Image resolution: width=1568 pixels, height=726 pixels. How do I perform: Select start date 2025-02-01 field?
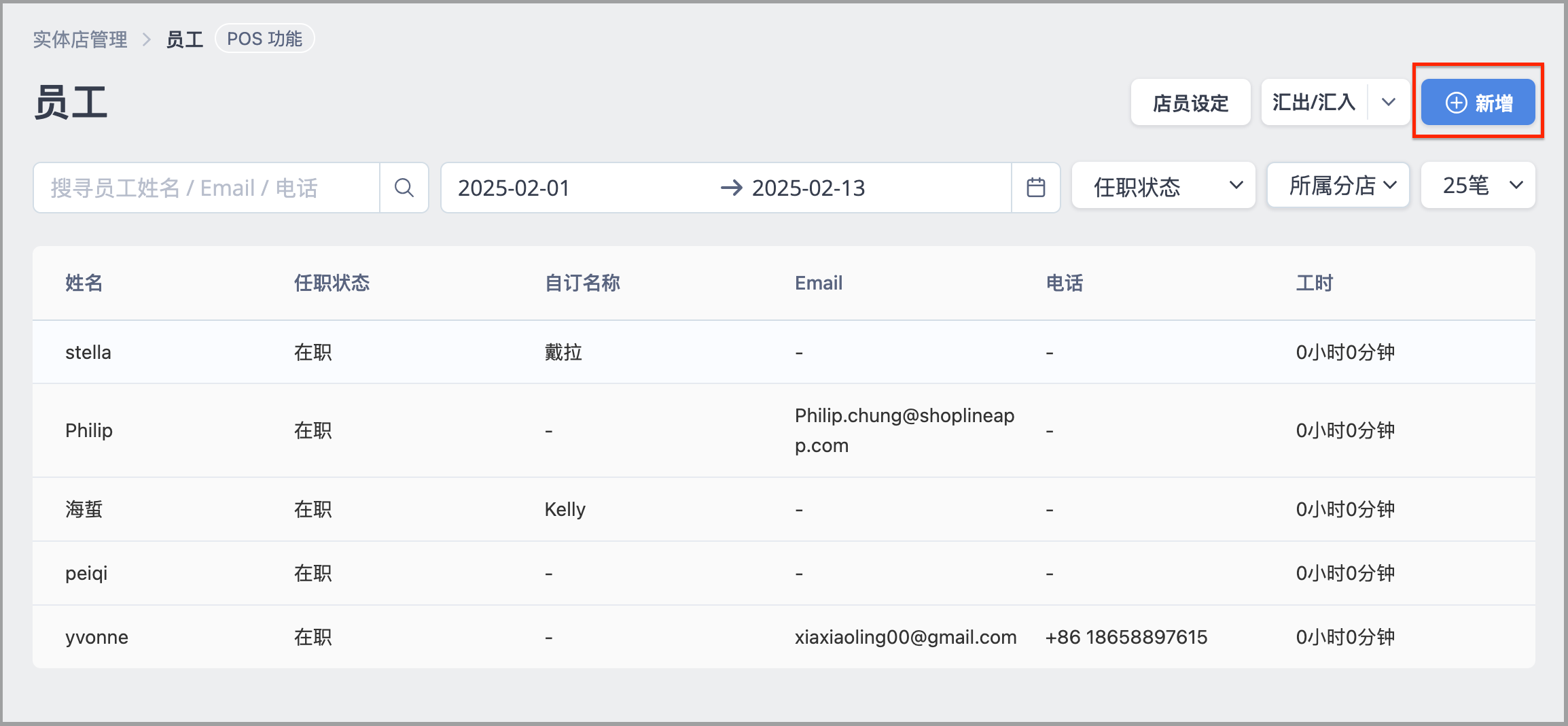(x=514, y=188)
